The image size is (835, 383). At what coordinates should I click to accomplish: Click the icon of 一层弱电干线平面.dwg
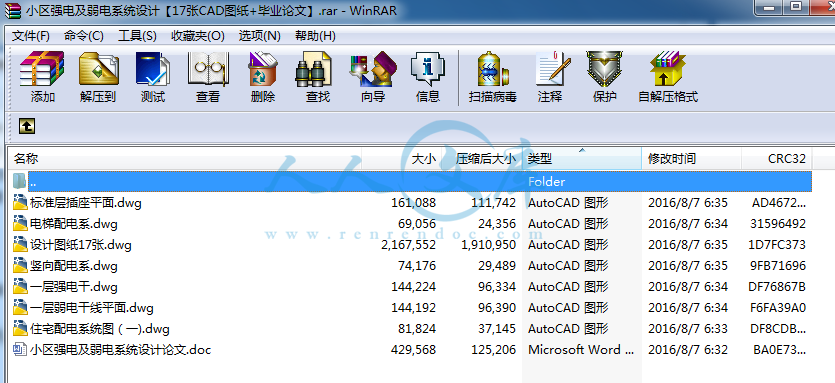(x=20, y=307)
